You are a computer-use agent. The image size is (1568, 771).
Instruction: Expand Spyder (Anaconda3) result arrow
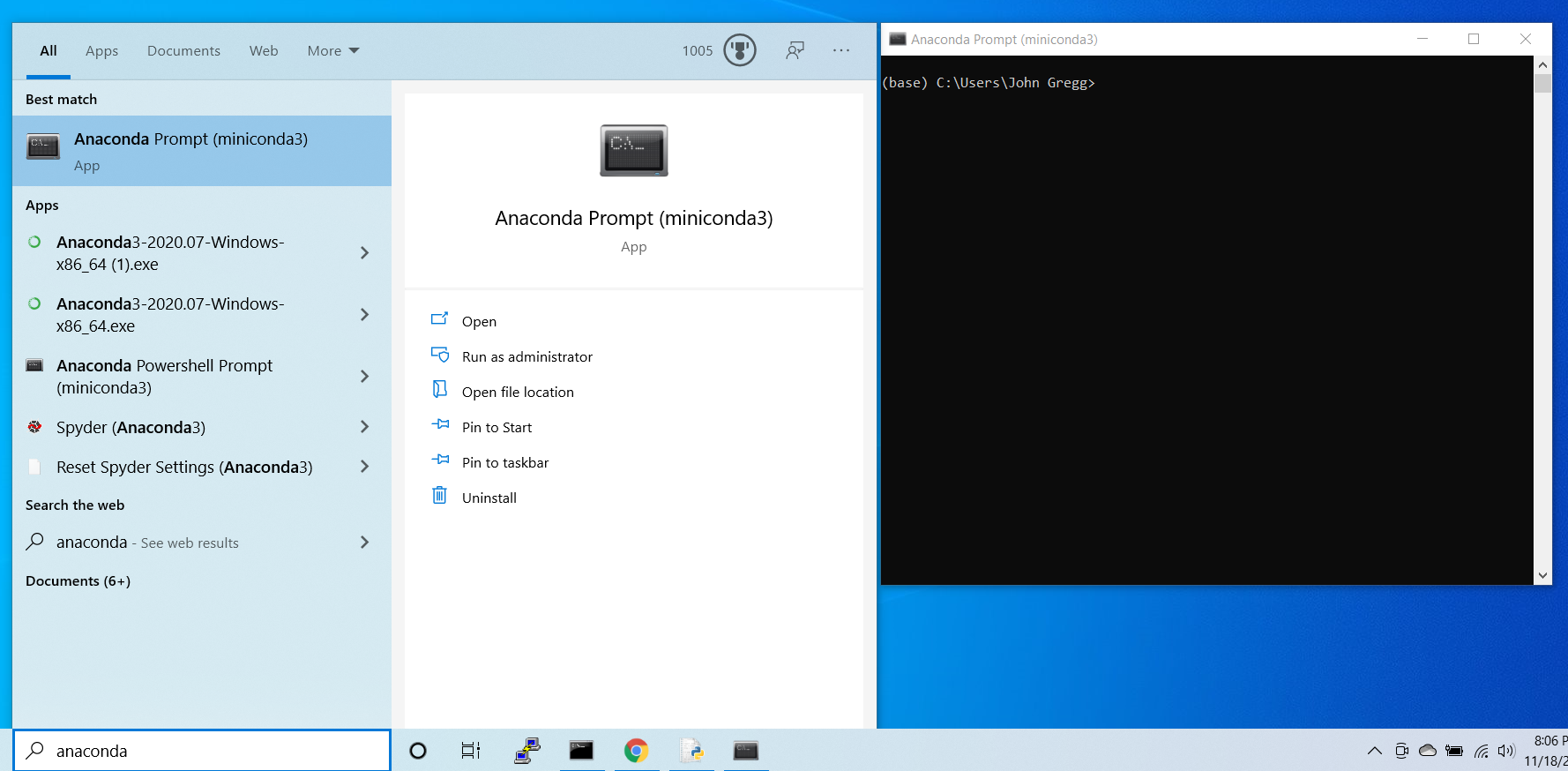[x=364, y=427]
